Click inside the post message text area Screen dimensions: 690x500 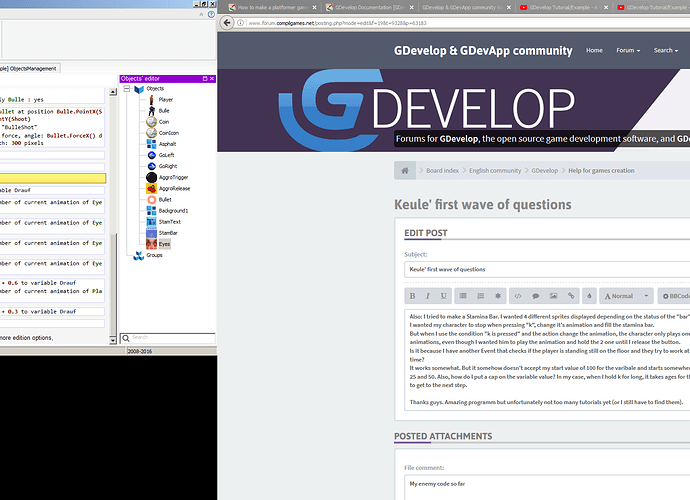(547, 360)
